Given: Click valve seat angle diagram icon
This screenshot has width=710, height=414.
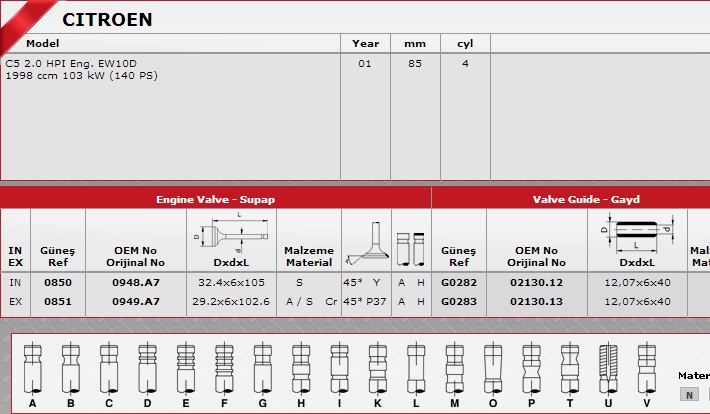Looking at the screenshot, I should [x=365, y=245].
